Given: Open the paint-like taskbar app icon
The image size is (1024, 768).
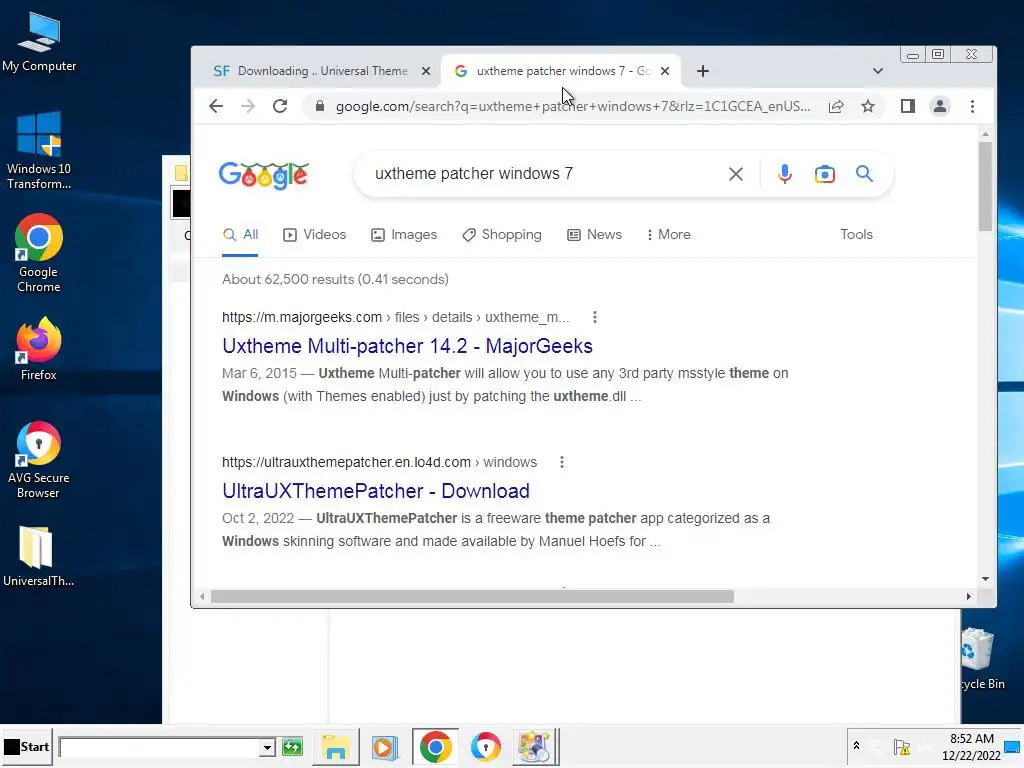Looking at the screenshot, I should click(x=535, y=747).
